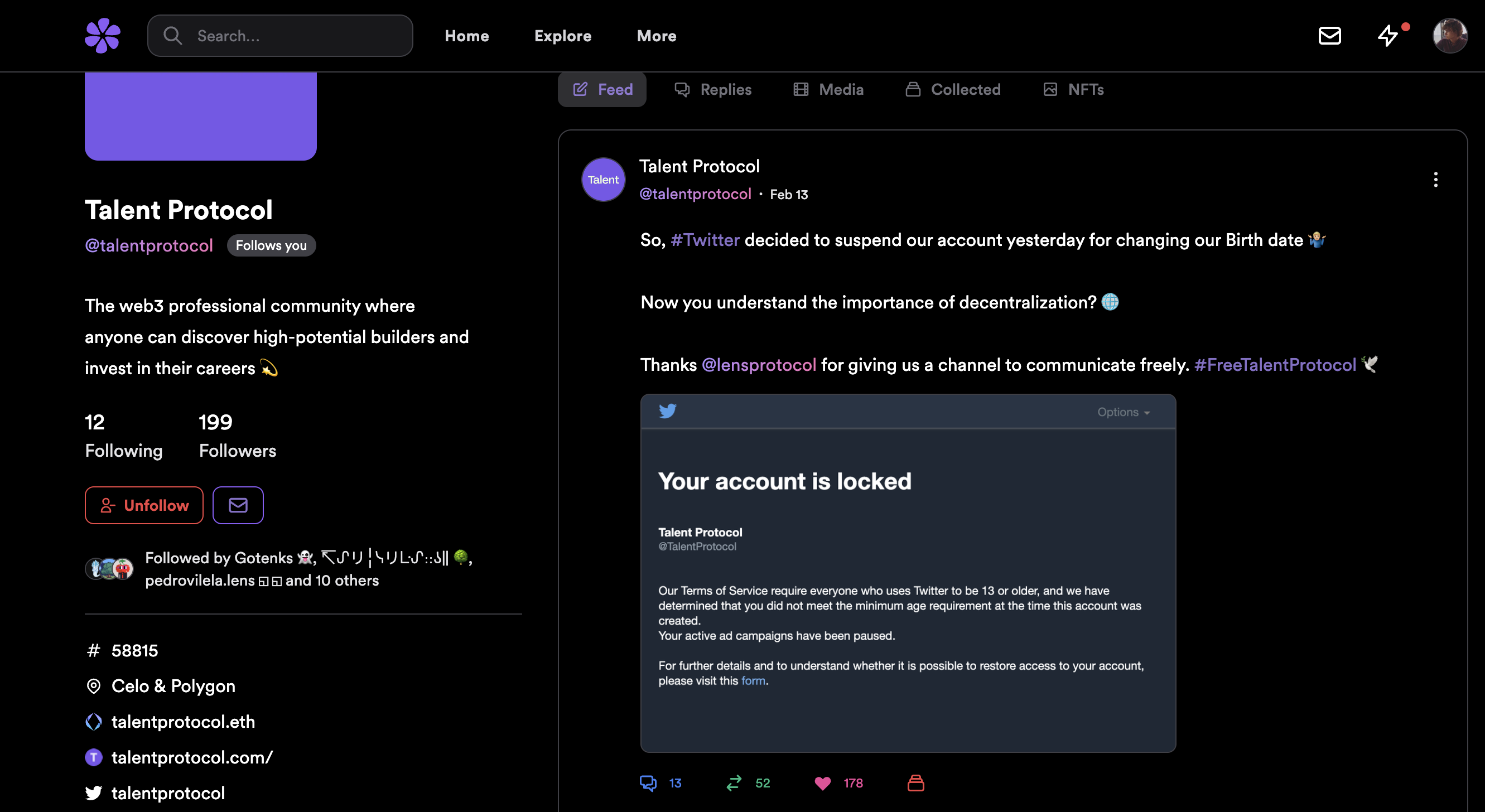
Task: Focus the Search input field
Action: click(280, 36)
